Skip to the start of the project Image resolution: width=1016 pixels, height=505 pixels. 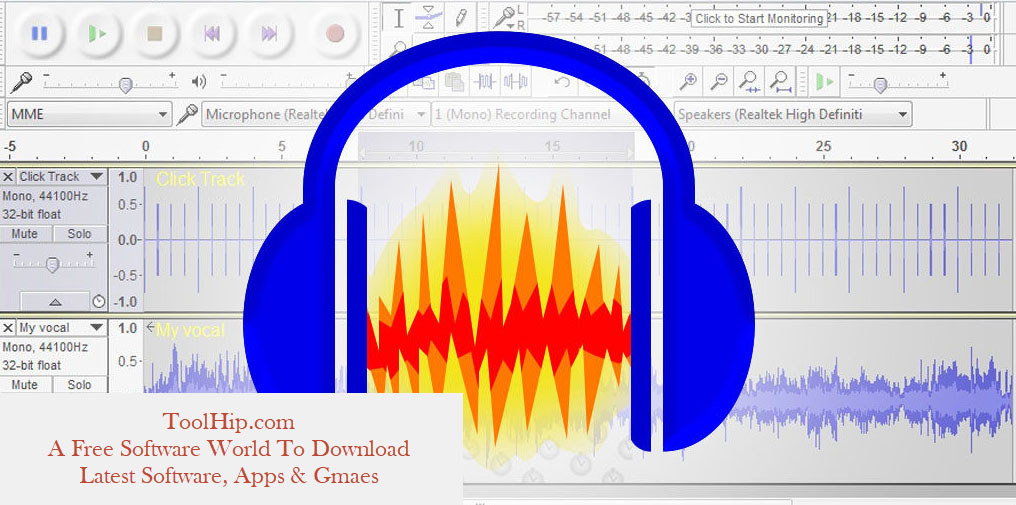click(211, 34)
